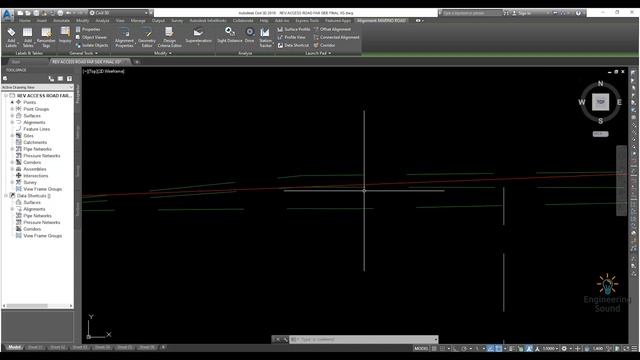640x360 pixels.
Task: Open Alignment Properties
Action: coord(124,37)
